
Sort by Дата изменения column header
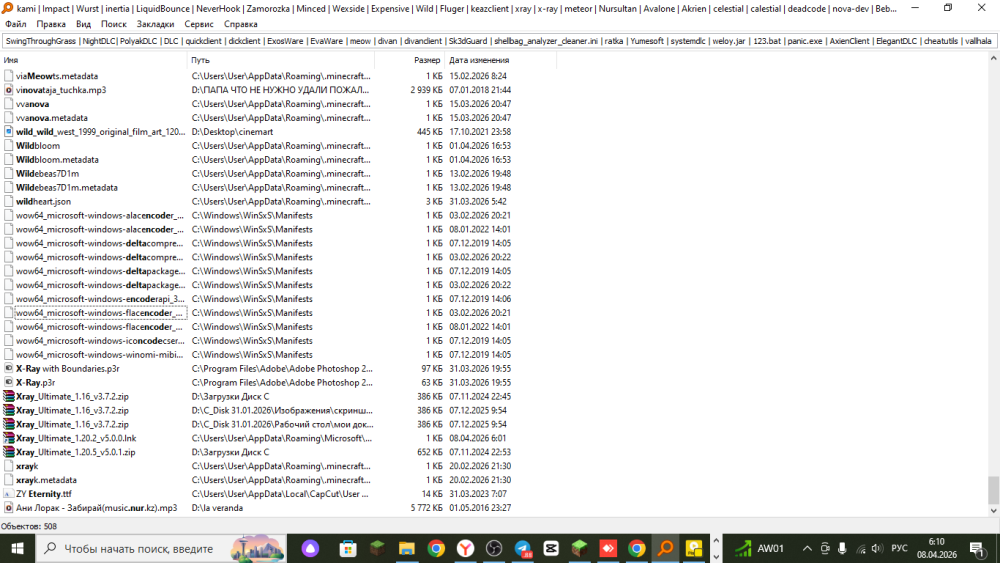click(501, 60)
